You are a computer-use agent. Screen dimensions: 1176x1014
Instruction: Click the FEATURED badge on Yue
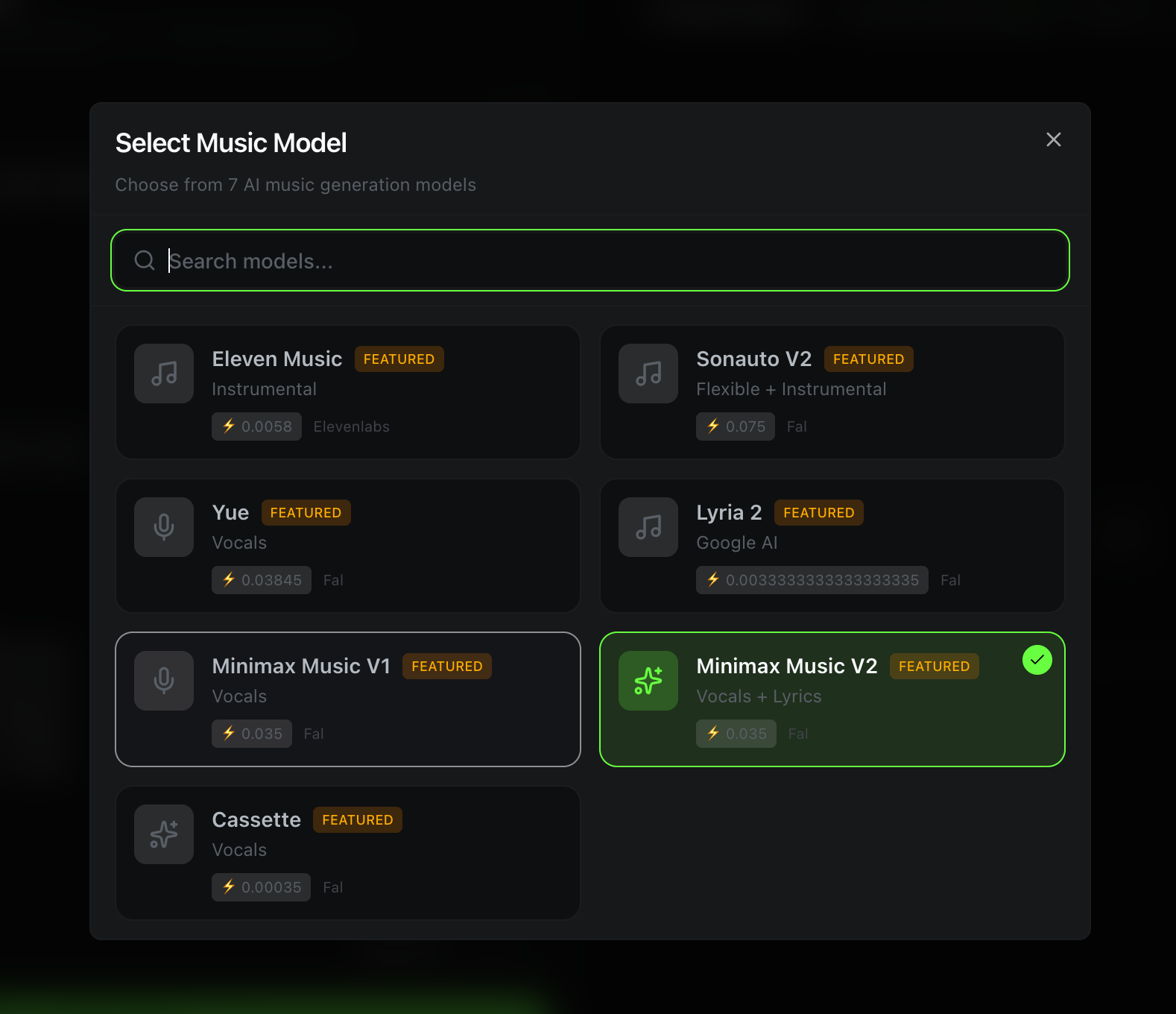306,513
